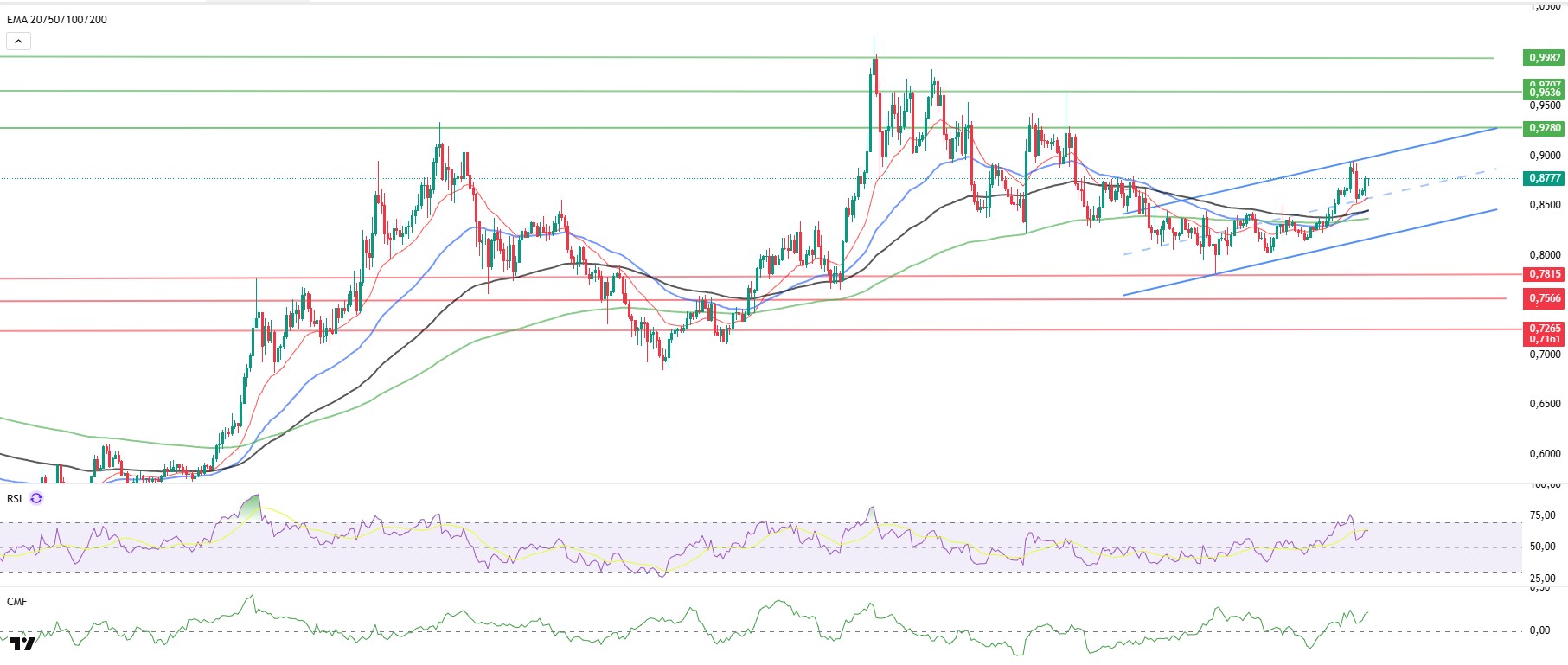
Task: Select the 0,7815 red support label
Action: [x=1545, y=274]
